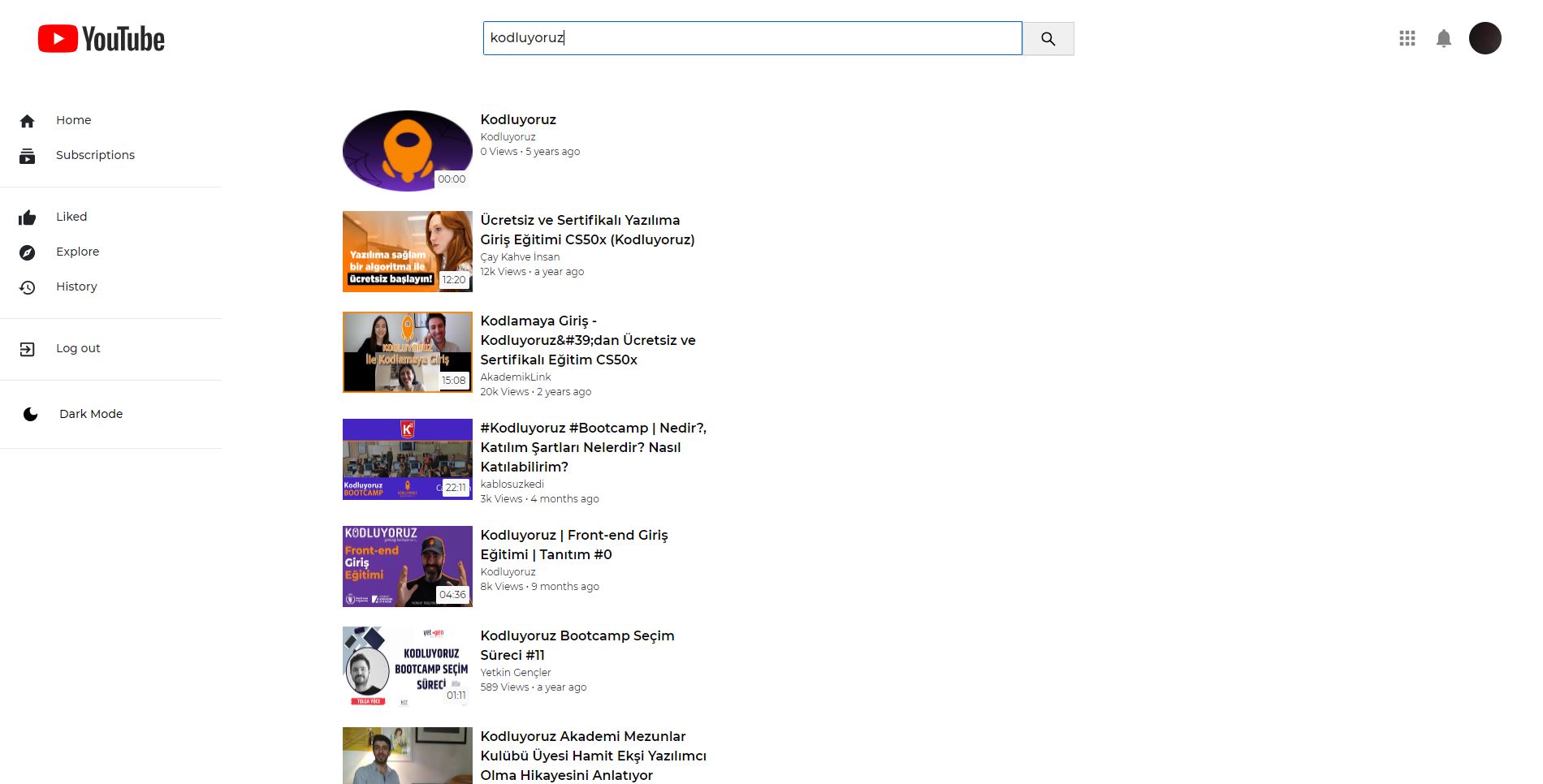Toggle Dark Mode
This screenshot has height=784, width=1543.
[90, 414]
